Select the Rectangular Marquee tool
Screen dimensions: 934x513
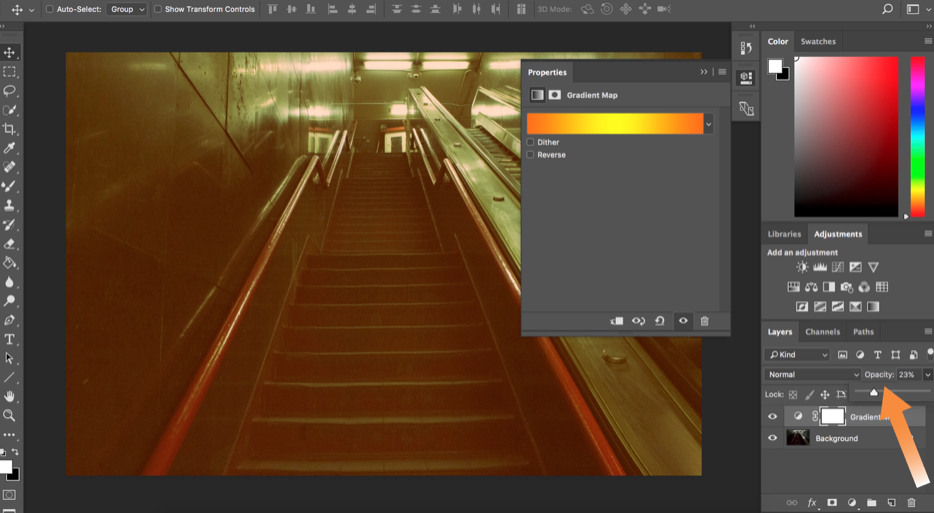point(10,71)
